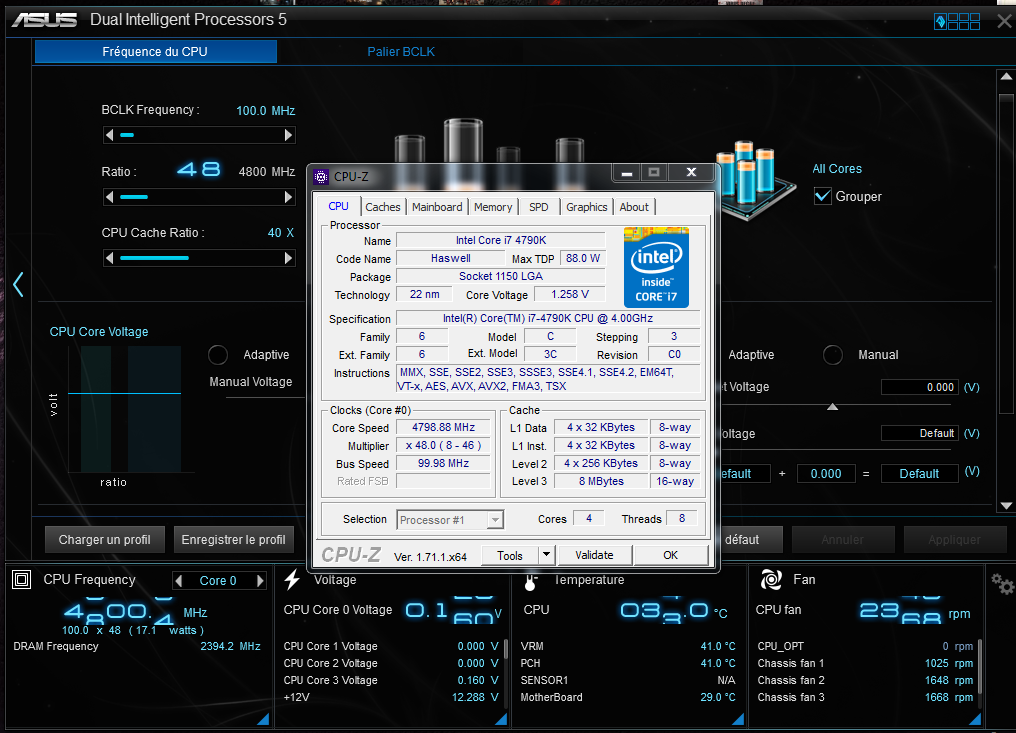Viewport: 1016px width, 733px height.
Task: Click the CPU-Z Tools button
Action: [x=510, y=555]
